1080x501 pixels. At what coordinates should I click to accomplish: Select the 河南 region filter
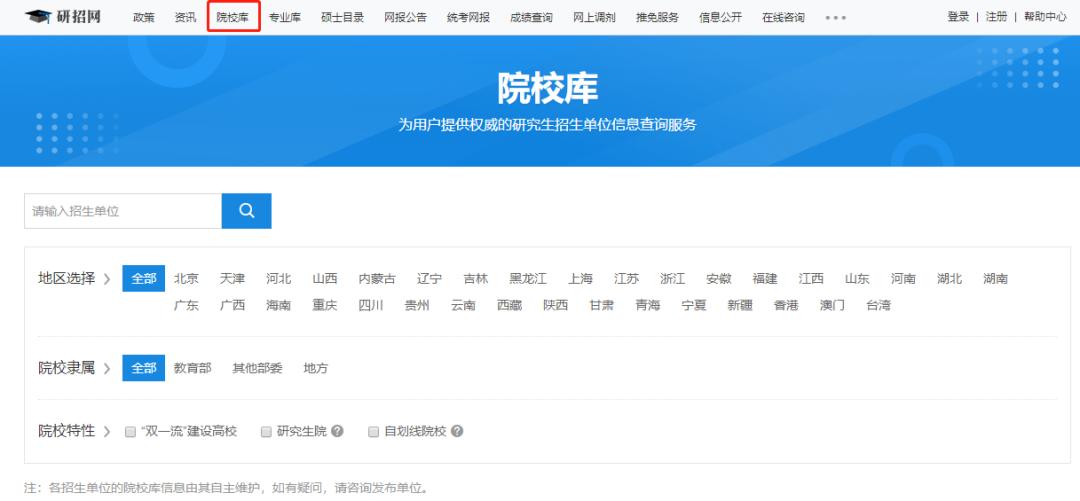tap(904, 279)
